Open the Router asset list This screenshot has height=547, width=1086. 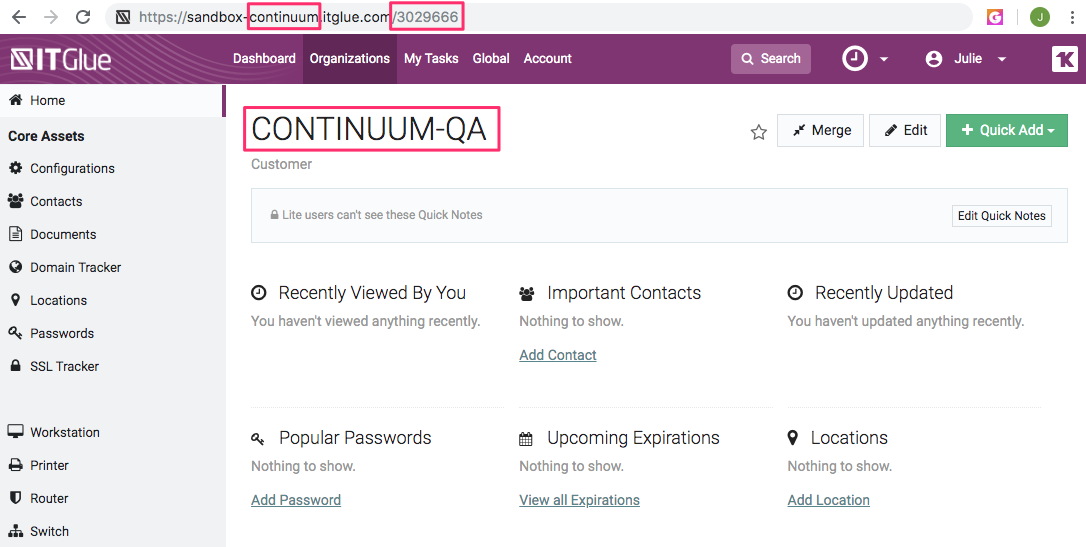point(49,498)
